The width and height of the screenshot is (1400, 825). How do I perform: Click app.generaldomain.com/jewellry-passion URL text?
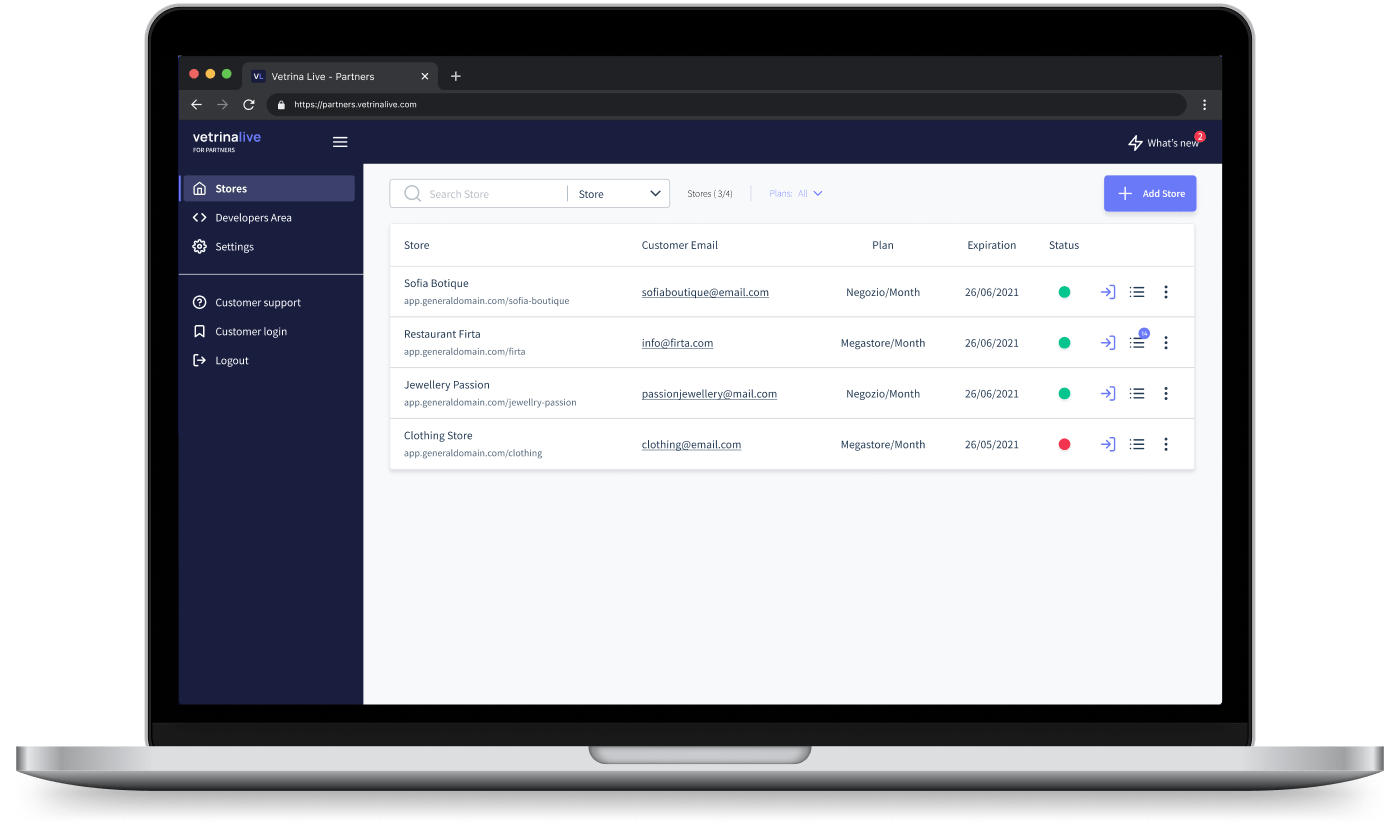point(490,403)
